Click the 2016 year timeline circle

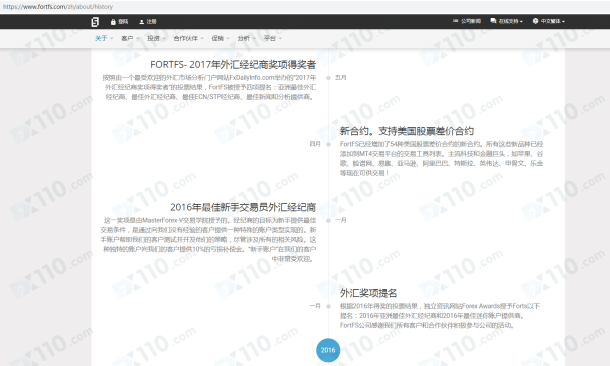[328, 350]
